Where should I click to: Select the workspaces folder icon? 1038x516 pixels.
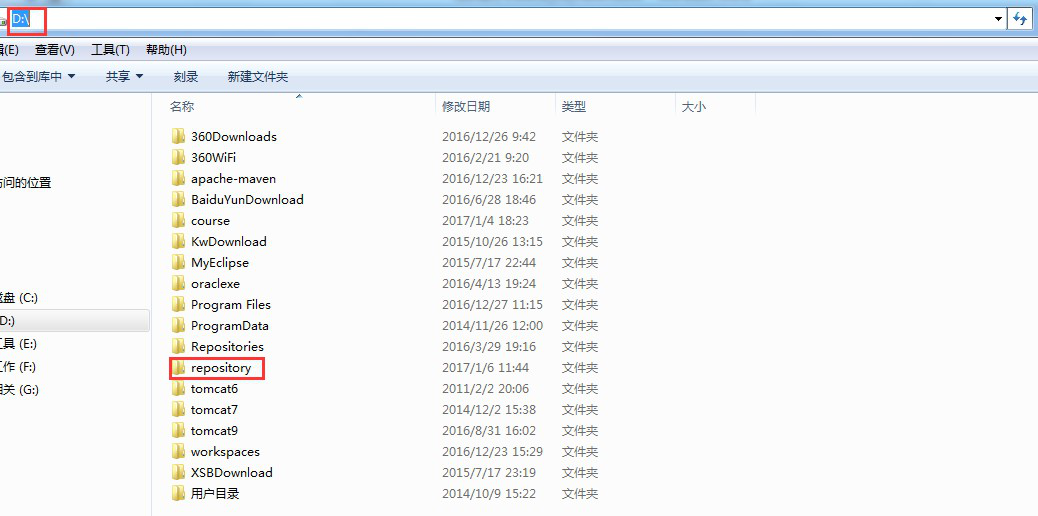click(x=179, y=452)
